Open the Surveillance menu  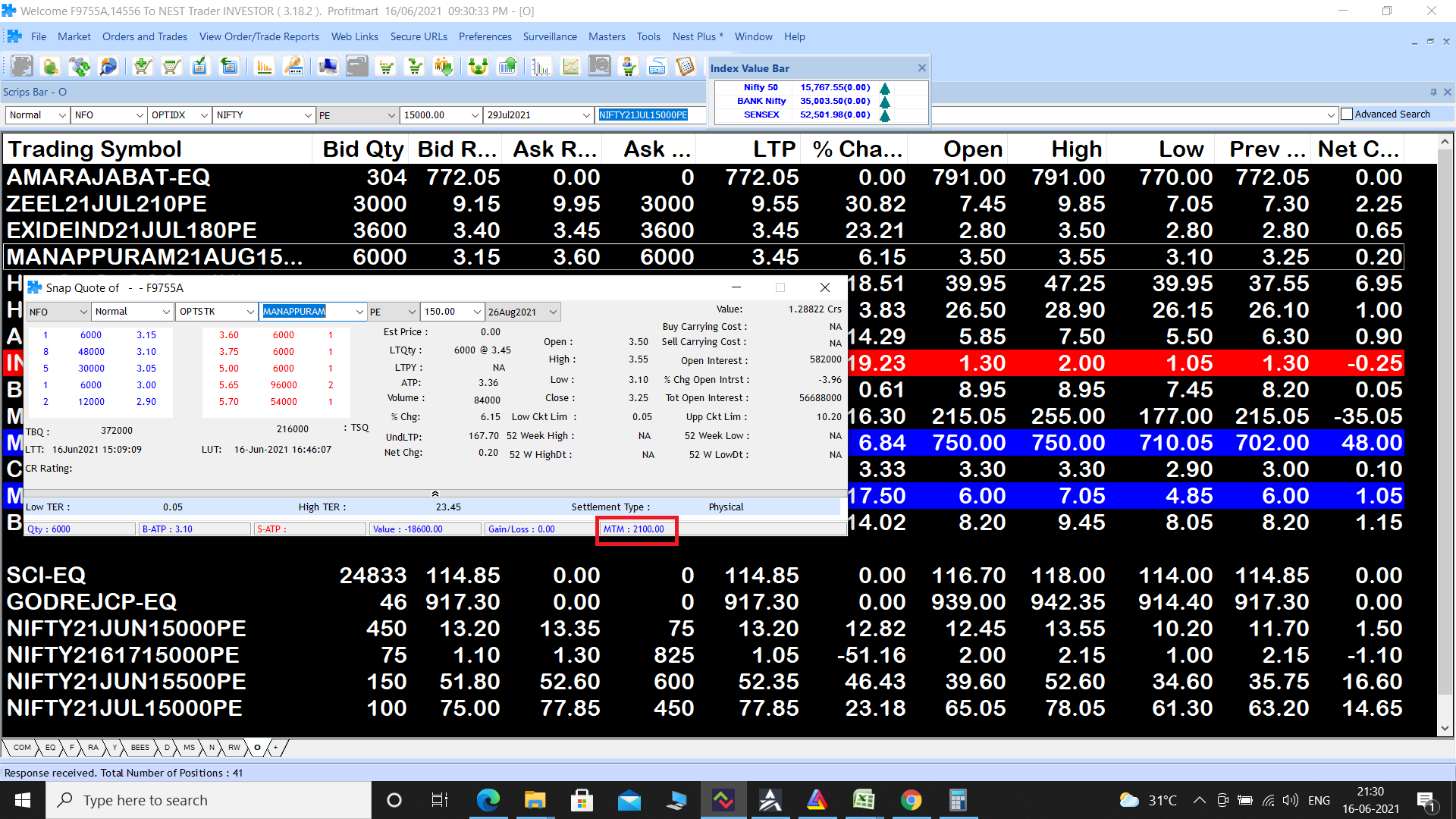point(550,36)
